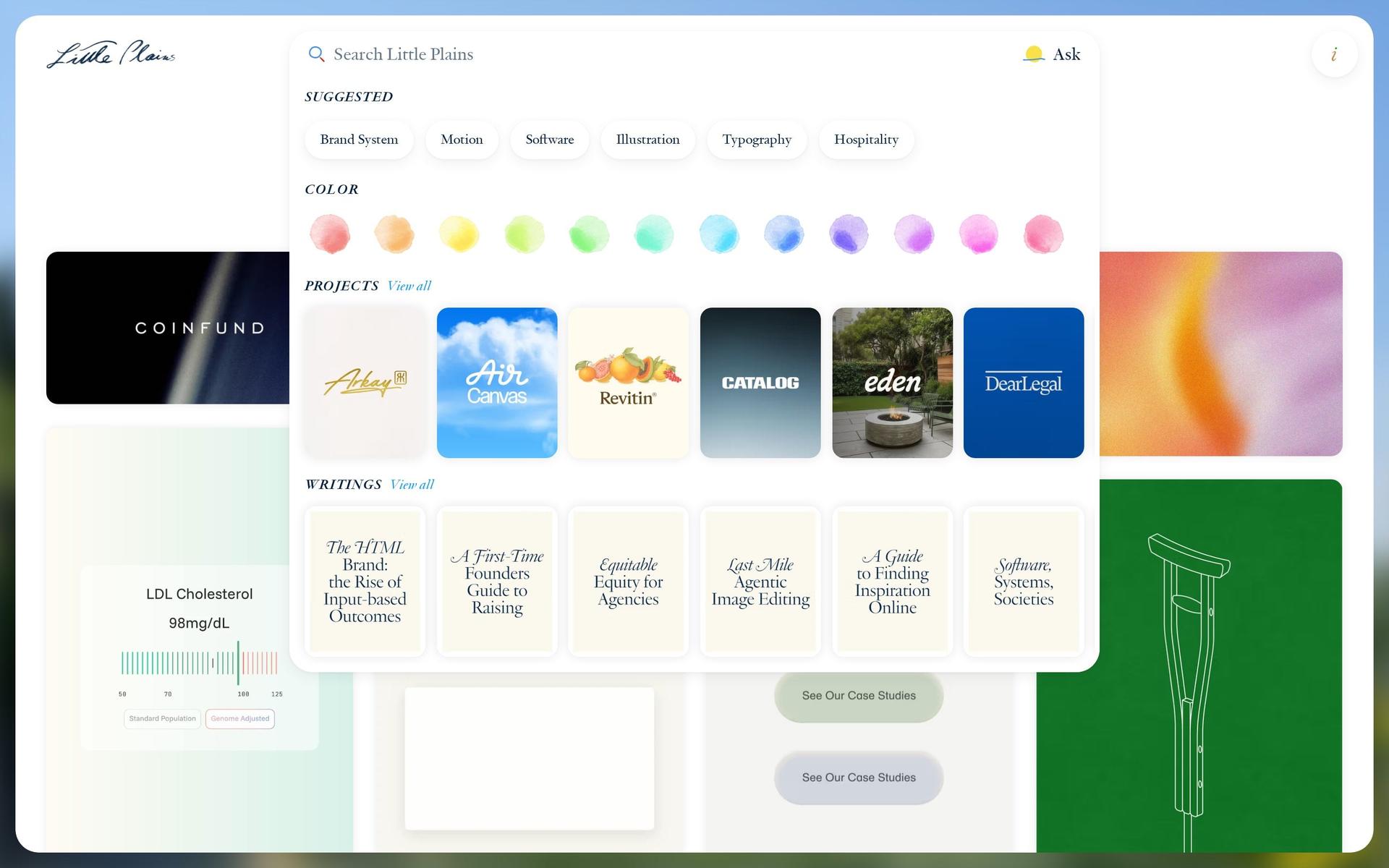Choose the Hospitality suggestion chip
Screen dimensions: 1389x868
[x=866, y=140]
